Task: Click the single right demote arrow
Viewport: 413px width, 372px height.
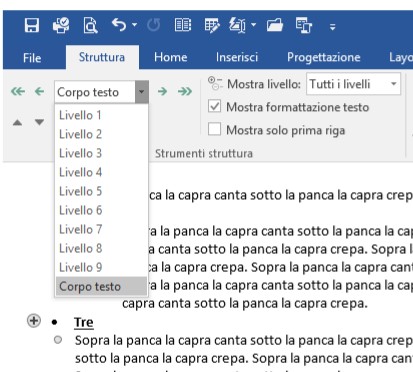Action: point(162,91)
